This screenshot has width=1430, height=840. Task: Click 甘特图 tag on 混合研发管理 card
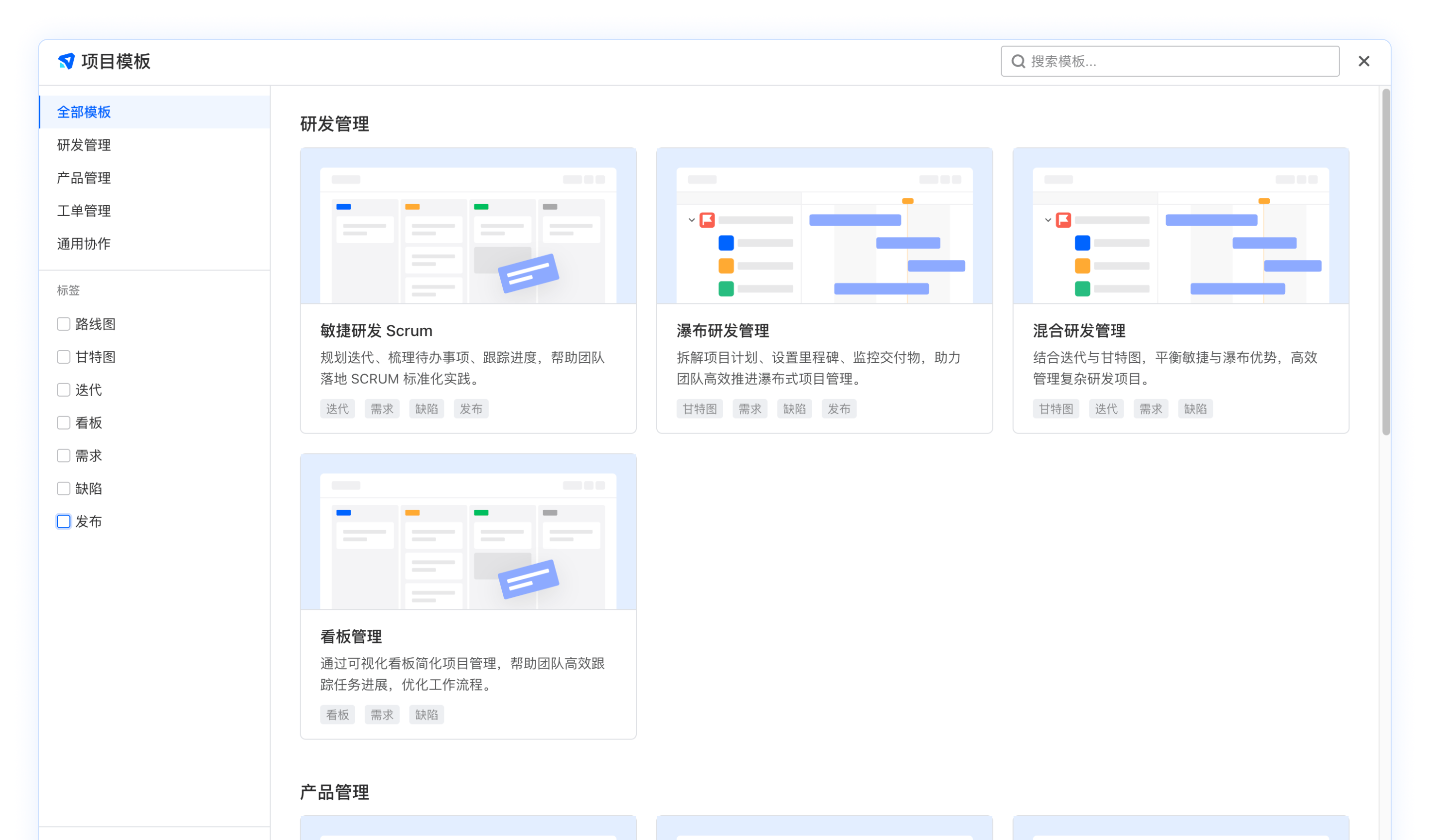[1056, 409]
